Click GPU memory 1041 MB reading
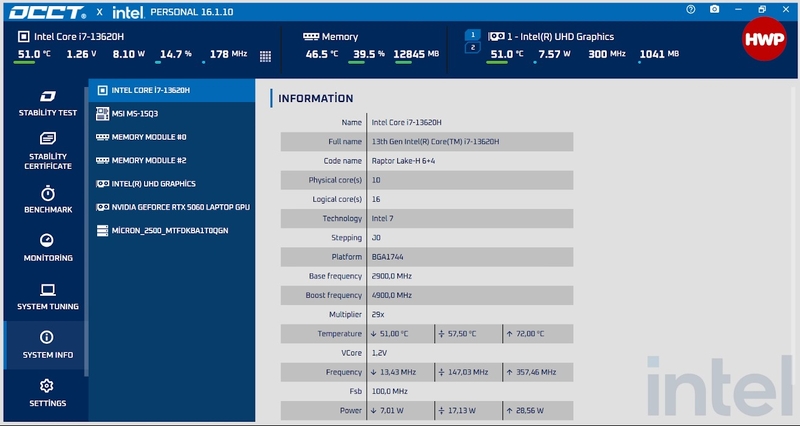Image resolution: width=800 pixels, height=426 pixels. coord(659,54)
